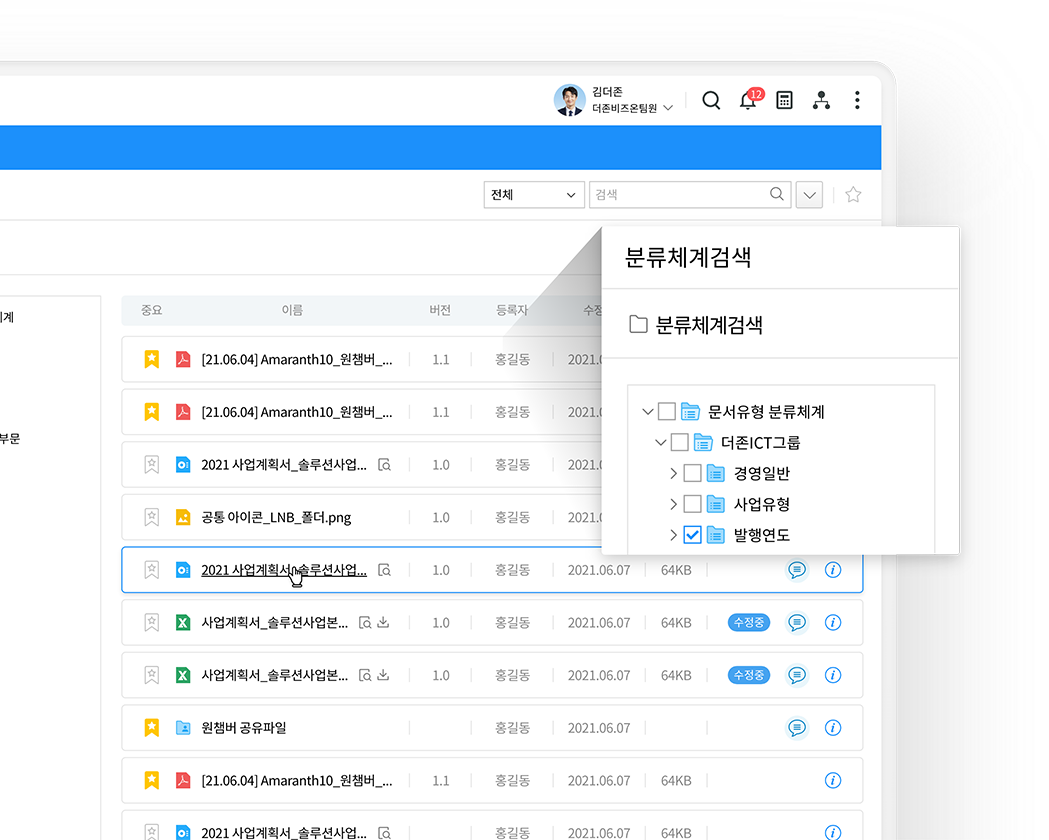
Task: Click the image file icon for 공통 아이콘_LNB_폴더.png
Action: pos(183,517)
